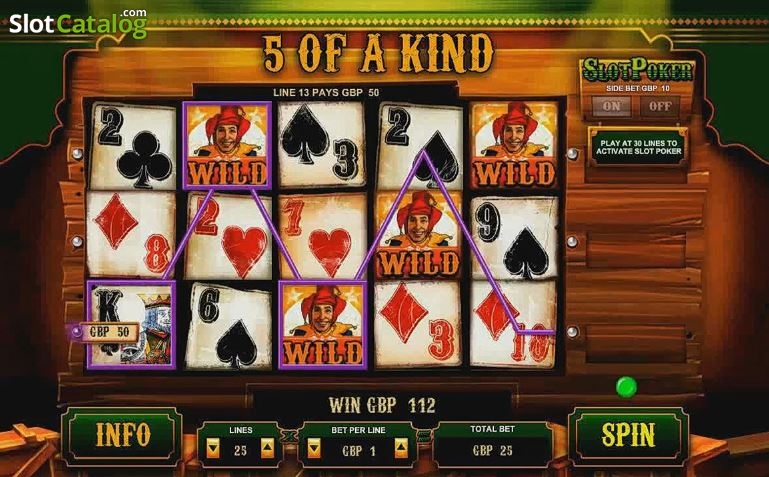Image resolution: width=769 pixels, height=477 pixels.
Task: Lower the bet per line
Action: point(314,448)
